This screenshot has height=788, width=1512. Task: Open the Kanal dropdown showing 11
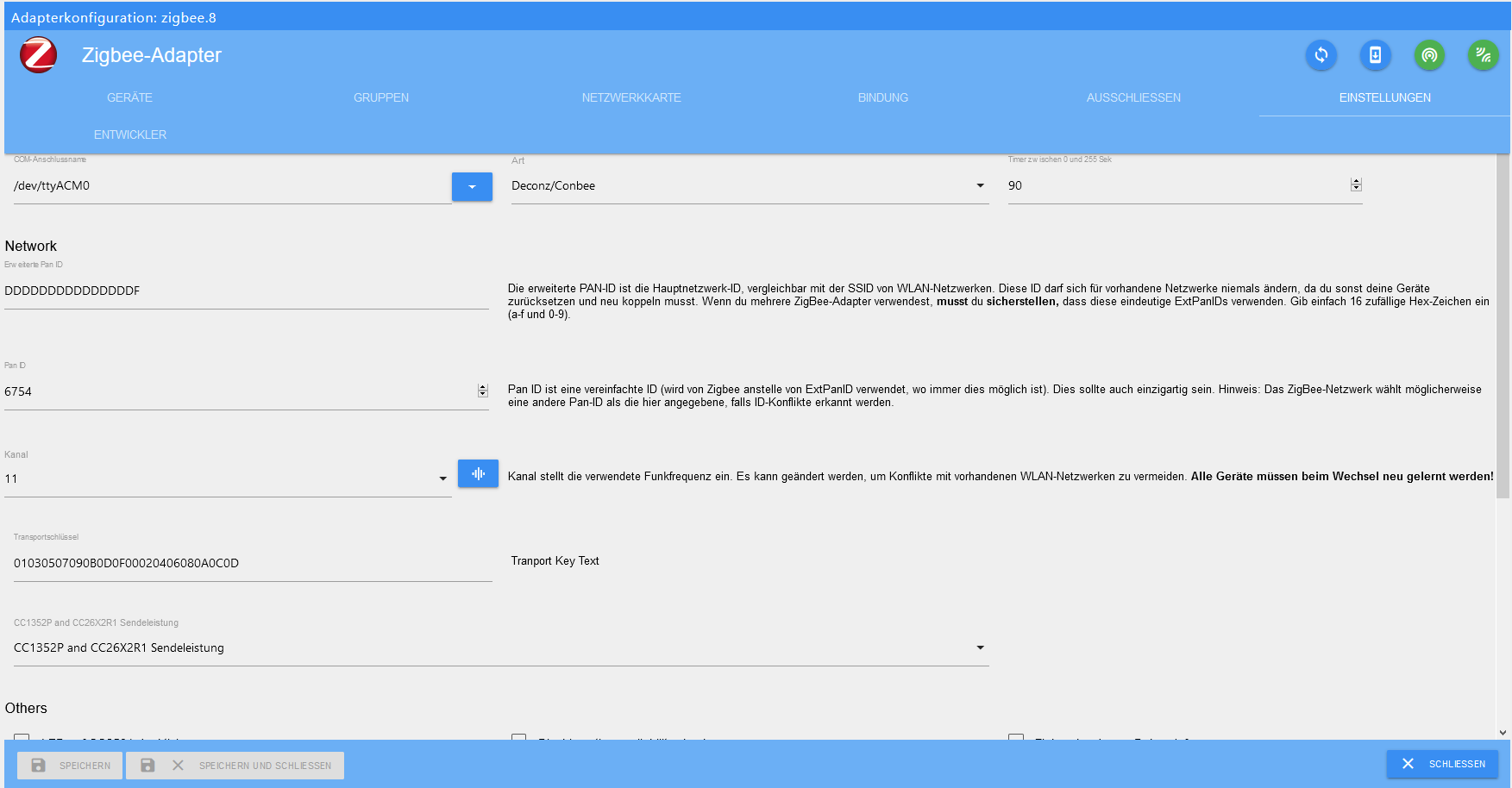(228, 479)
